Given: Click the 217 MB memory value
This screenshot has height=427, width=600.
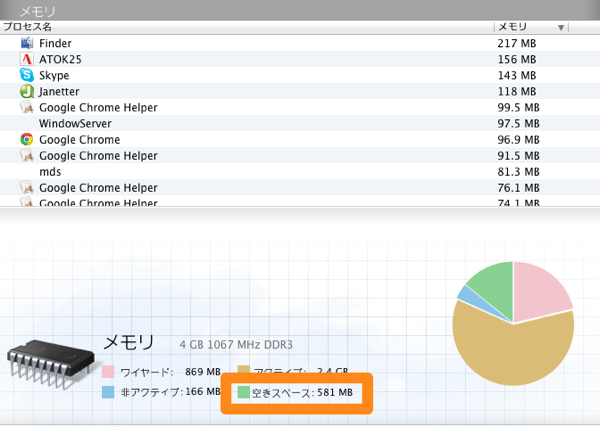Looking at the screenshot, I should (517, 43).
